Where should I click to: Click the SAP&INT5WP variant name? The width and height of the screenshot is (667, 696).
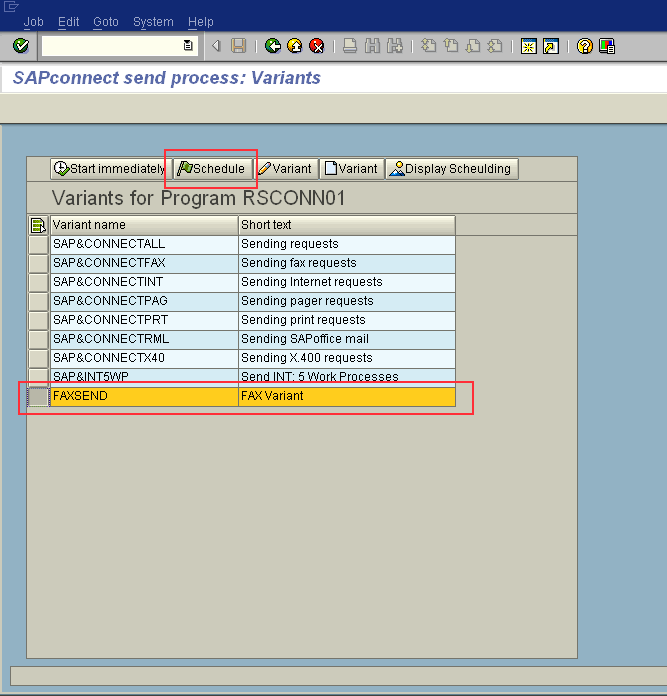pos(144,376)
